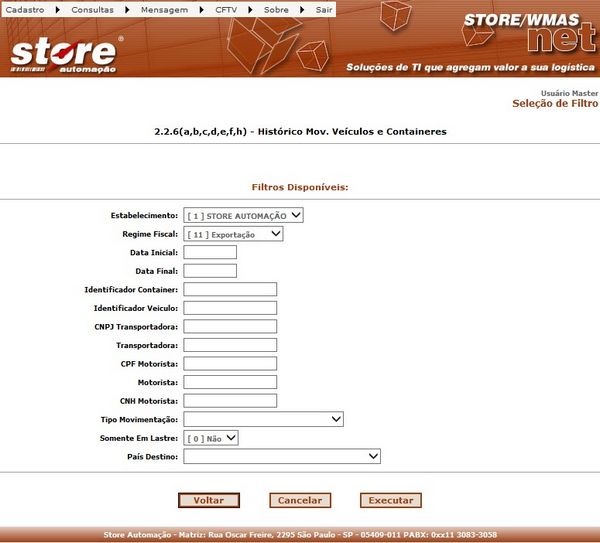The image size is (600, 543).
Task: Expand the País Destino dropdown
Action: [282, 456]
